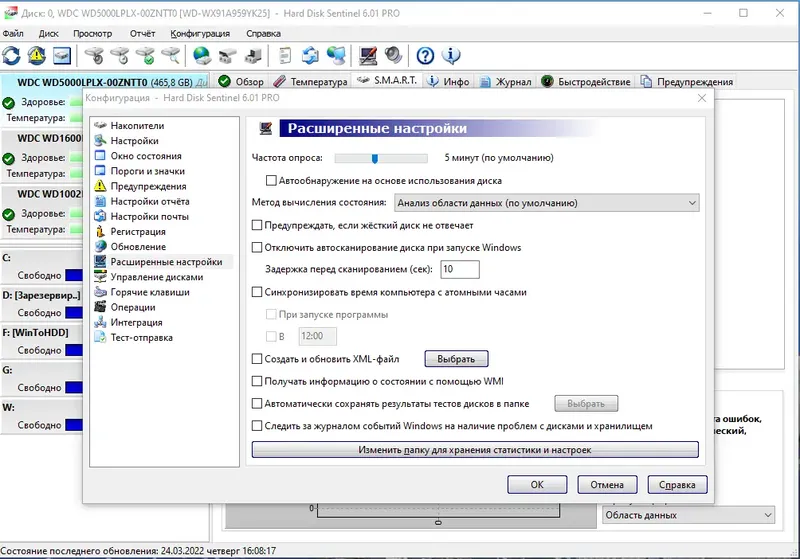Enable Автообнаружение на основе использования диска
This screenshot has width=800, height=559.
[x=271, y=181]
